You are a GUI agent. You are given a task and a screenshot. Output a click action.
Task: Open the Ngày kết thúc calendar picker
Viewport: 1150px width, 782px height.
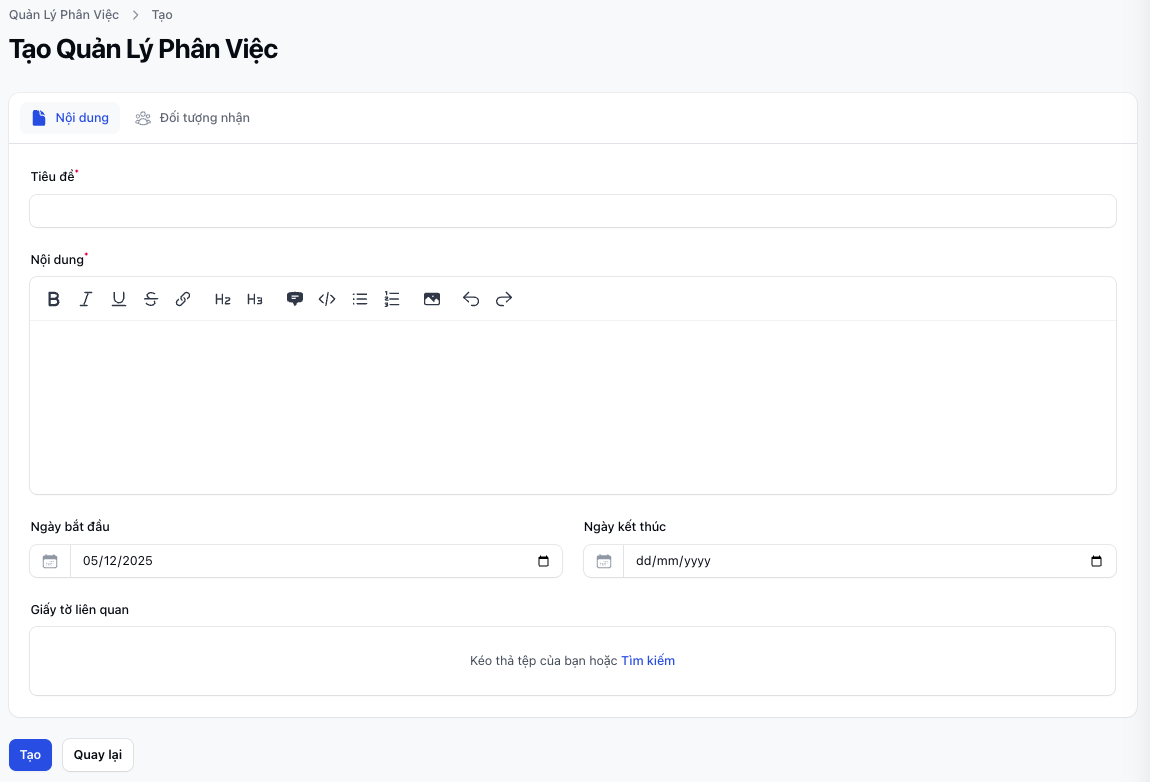click(1096, 561)
